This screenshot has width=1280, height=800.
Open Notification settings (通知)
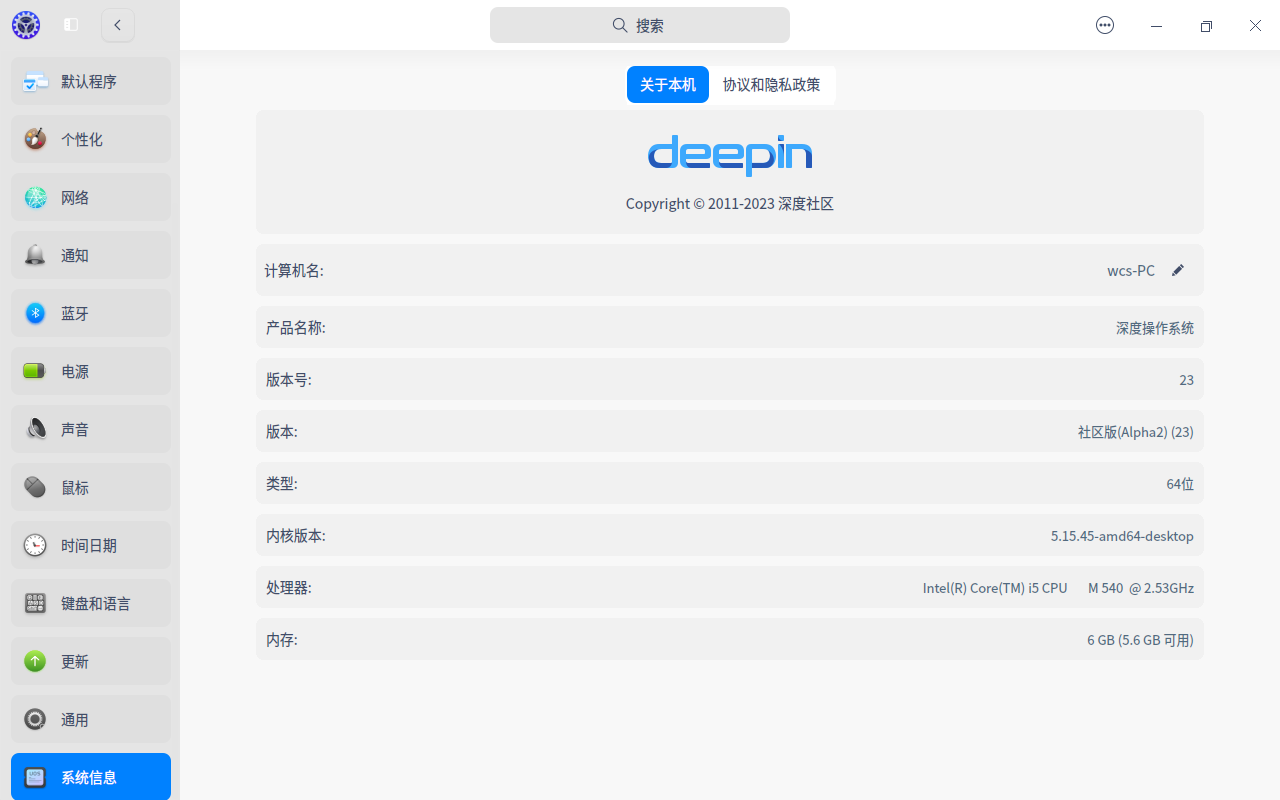[90, 255]
